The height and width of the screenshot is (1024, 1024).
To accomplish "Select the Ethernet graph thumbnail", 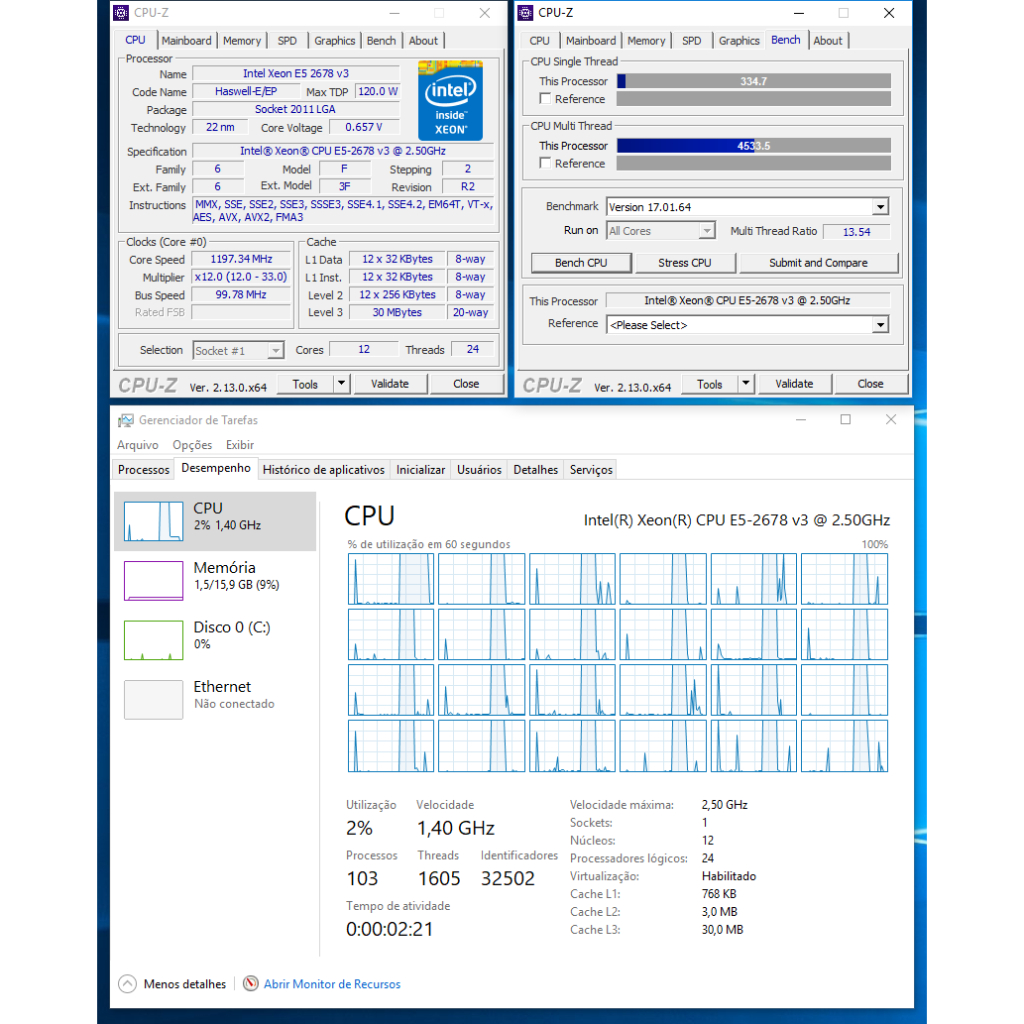I will 153,699.
